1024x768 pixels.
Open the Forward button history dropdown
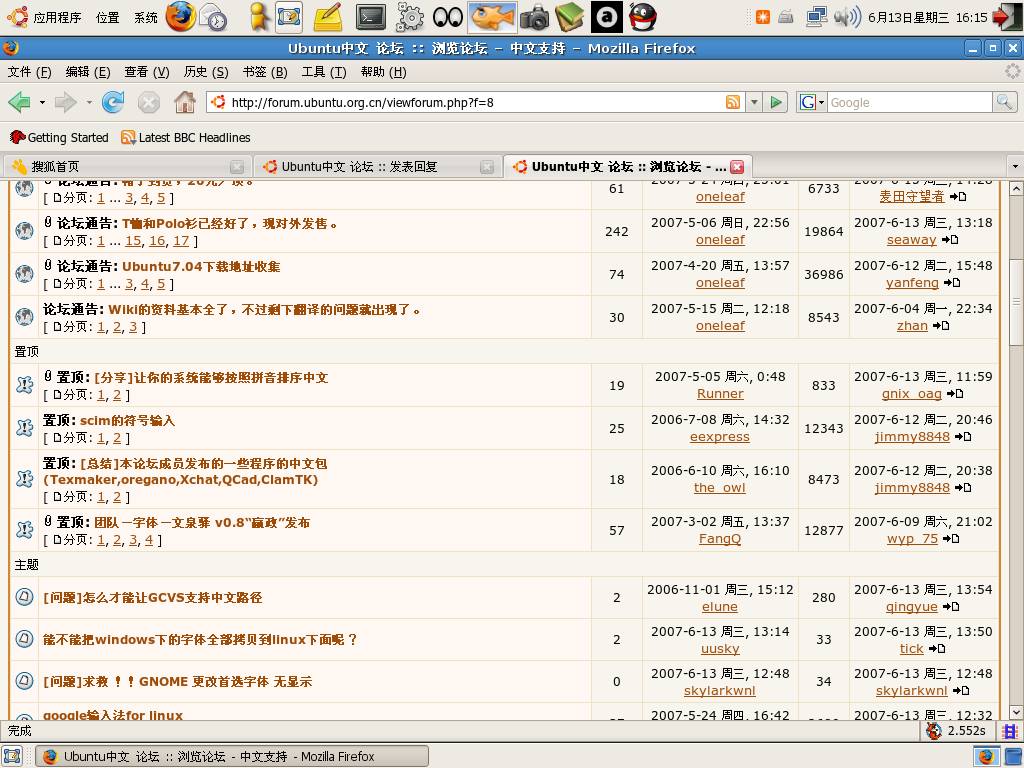pos(89,103)
